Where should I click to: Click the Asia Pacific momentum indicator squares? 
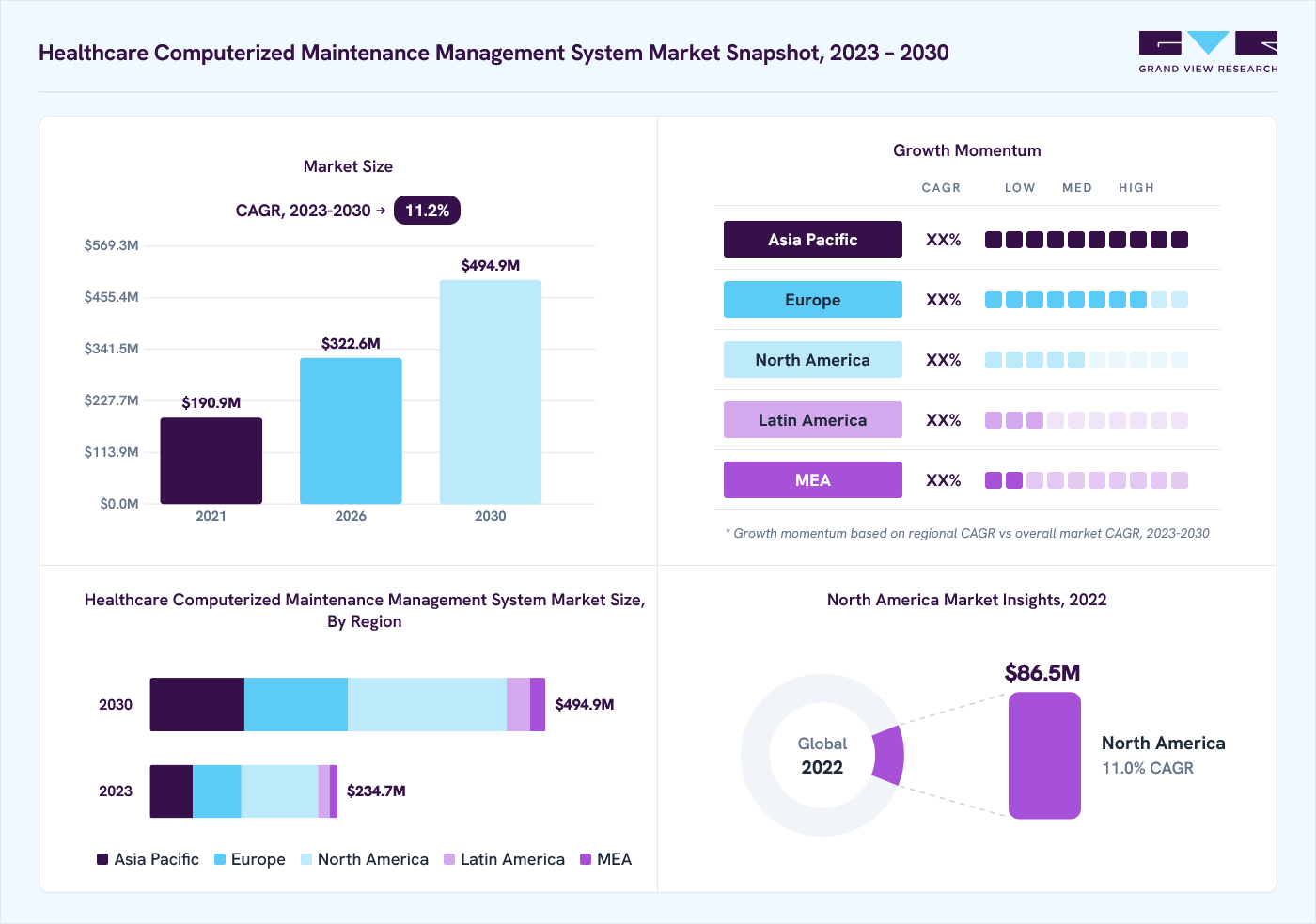1087,240
